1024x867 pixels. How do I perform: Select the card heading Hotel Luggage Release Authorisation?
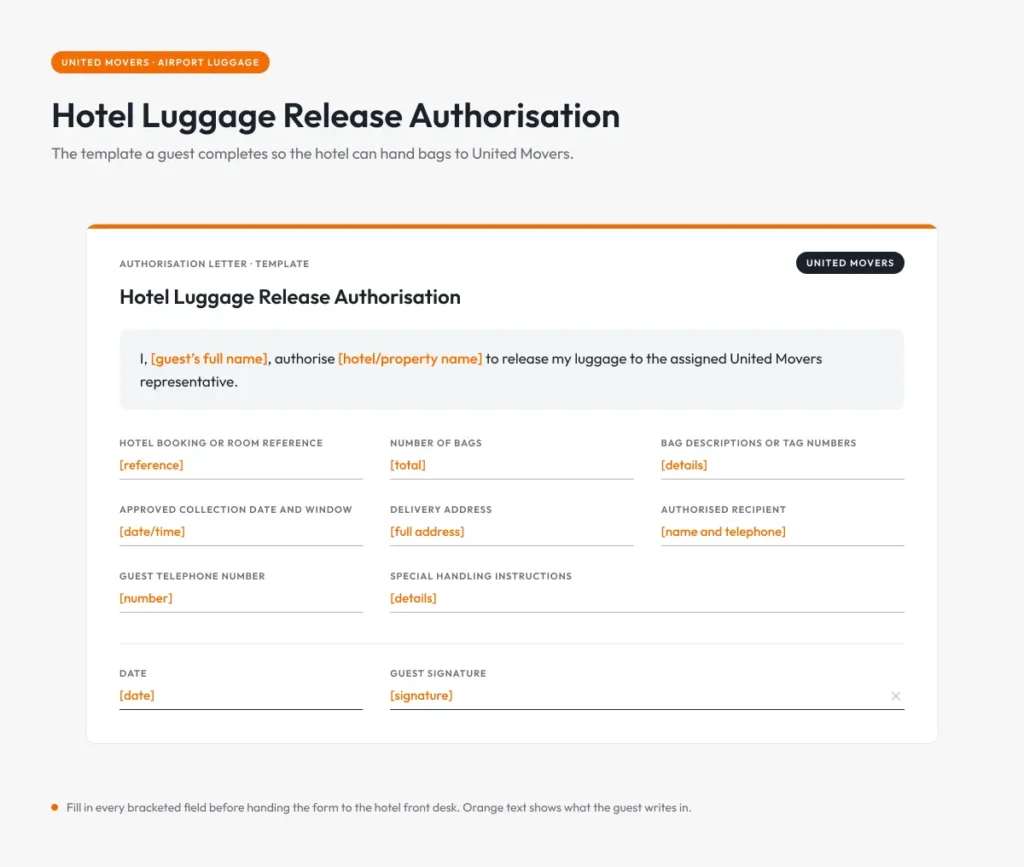point(290,297)
